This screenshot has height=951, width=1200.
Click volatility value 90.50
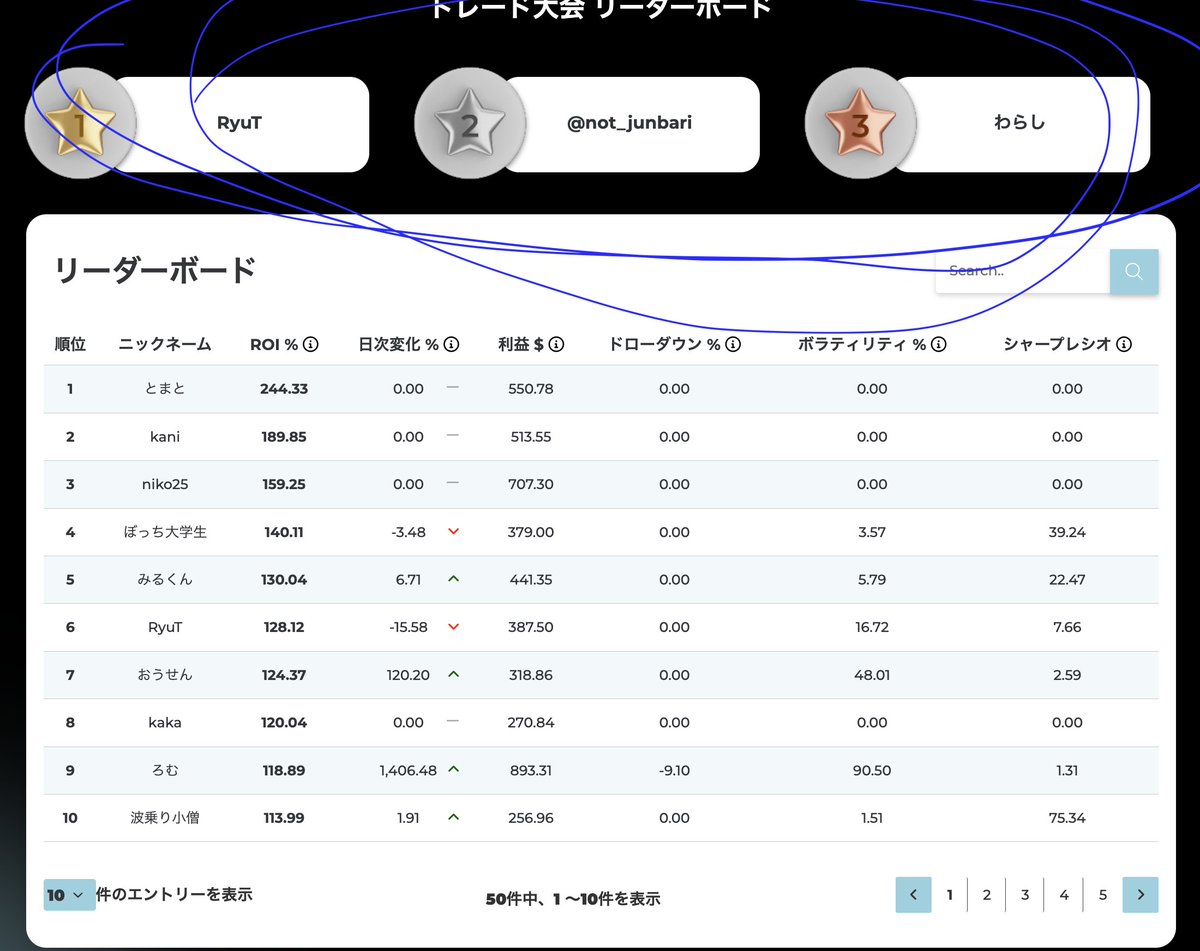[872, 770]
